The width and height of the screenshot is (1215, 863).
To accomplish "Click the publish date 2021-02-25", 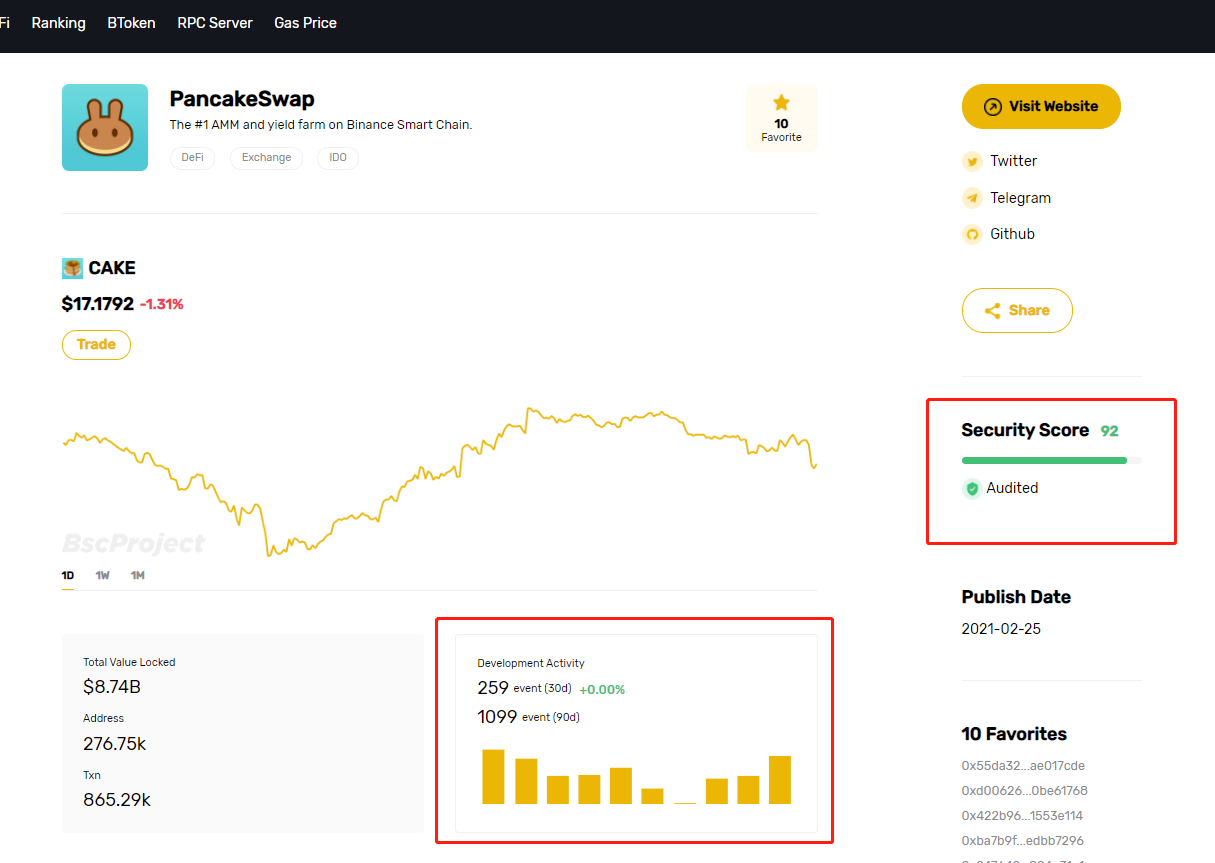I will click(1001, 629).
